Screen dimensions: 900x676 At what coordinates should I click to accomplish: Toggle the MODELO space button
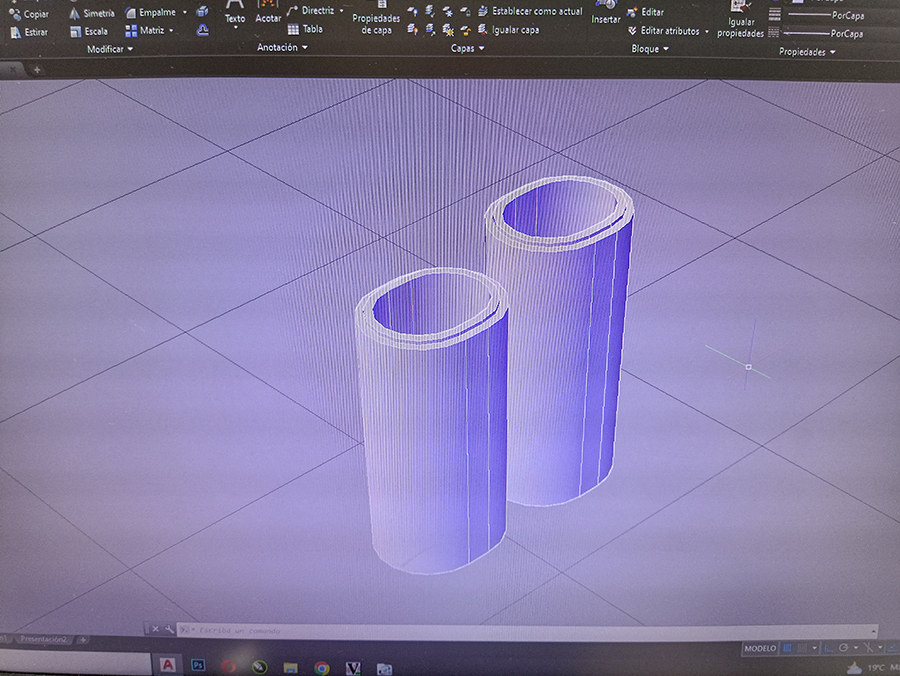point(760,649)
